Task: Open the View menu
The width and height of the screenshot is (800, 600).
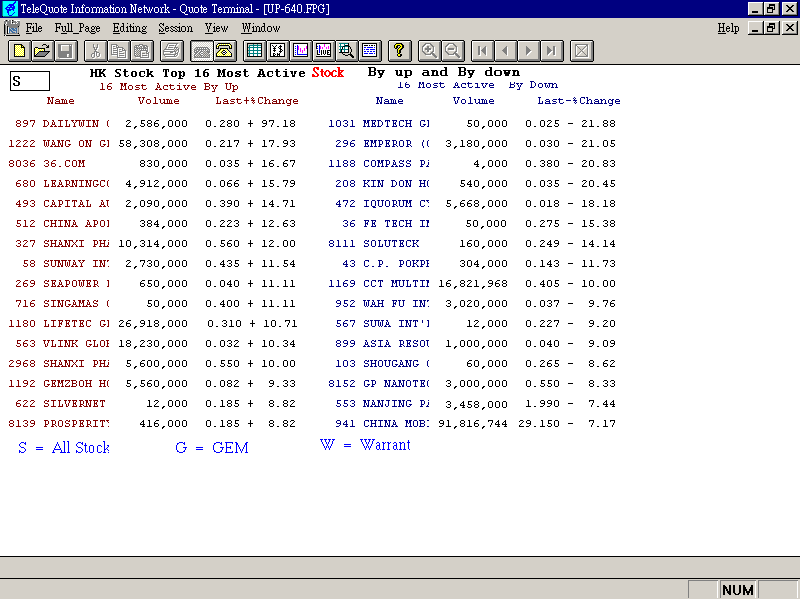Action: point(216,28)
